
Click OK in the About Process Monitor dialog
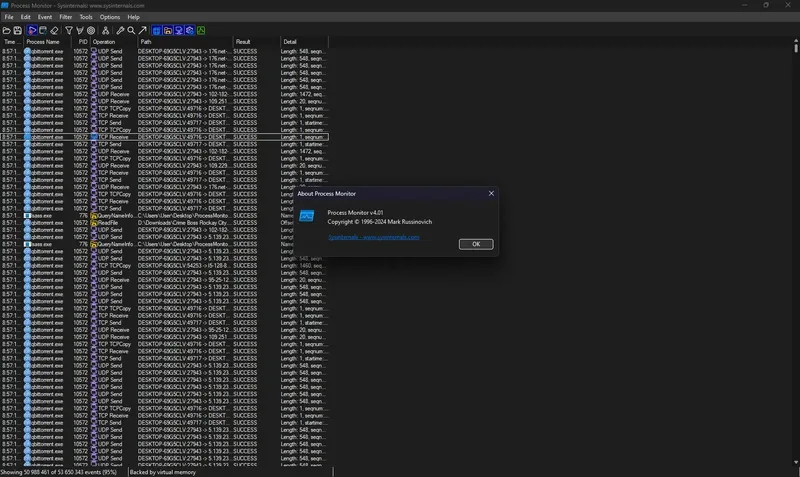(x=476, y=244)
